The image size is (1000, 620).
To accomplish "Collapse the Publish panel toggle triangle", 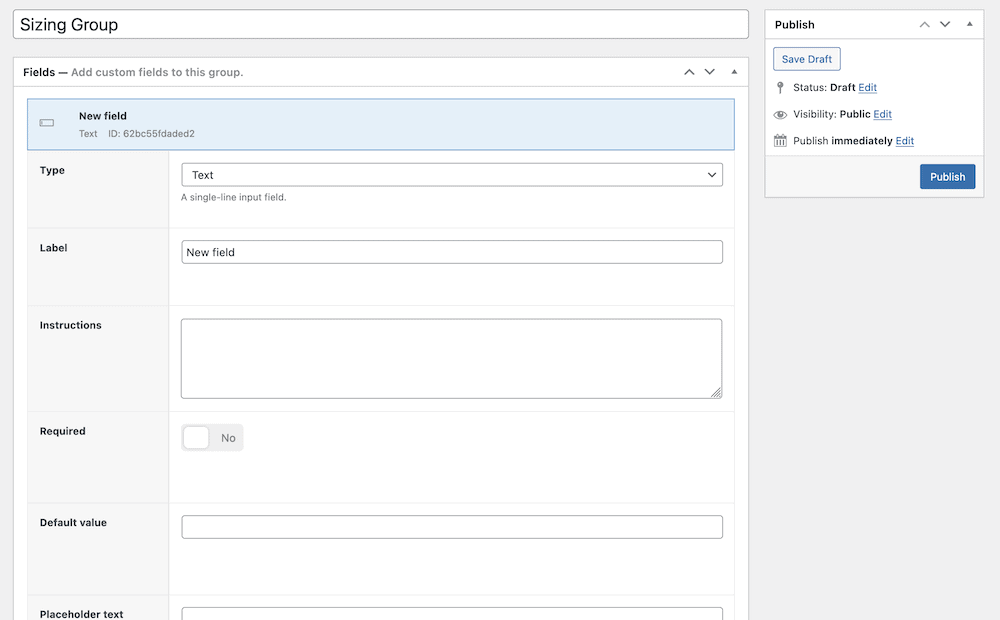I will [969, 24].
